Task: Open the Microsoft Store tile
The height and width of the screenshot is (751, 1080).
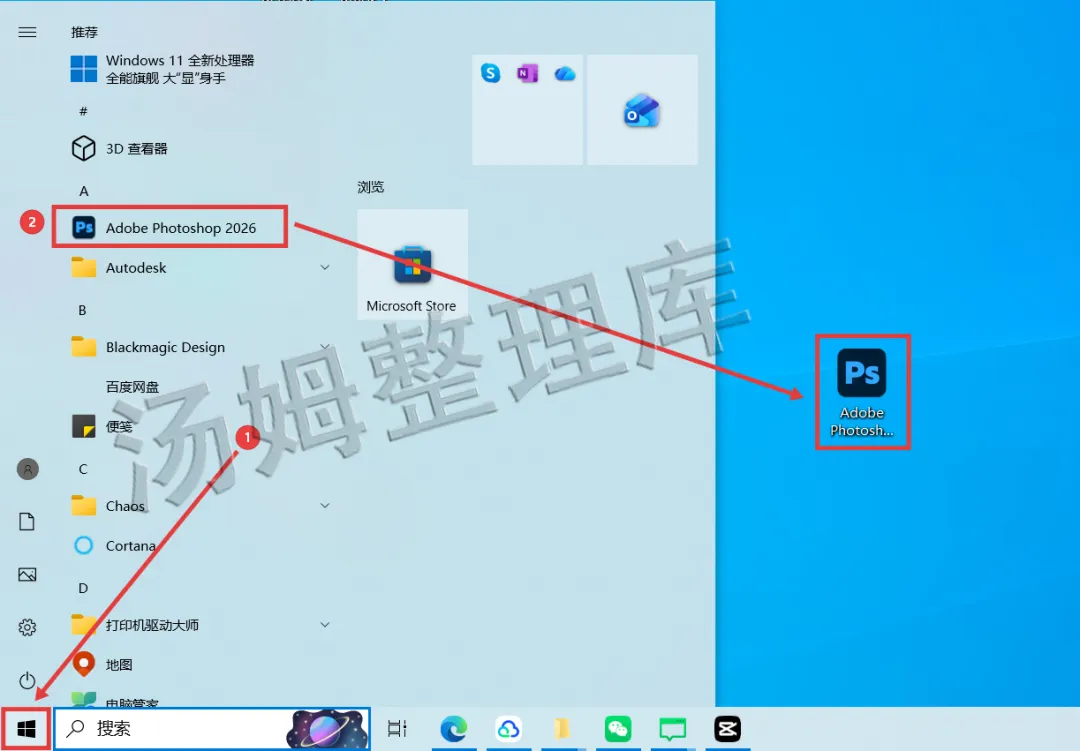Action: pyautogui.click(x=412, y=264)
